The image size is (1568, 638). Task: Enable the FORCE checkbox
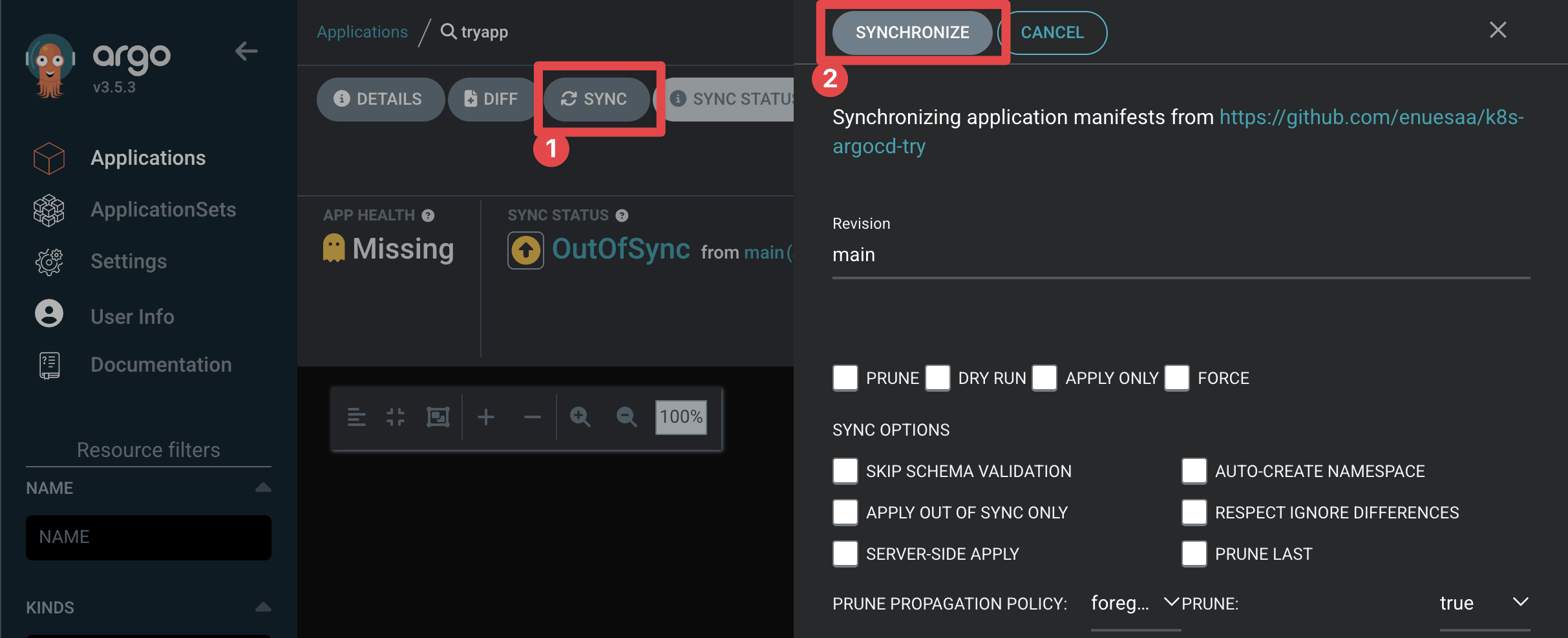coord(1177,377)
